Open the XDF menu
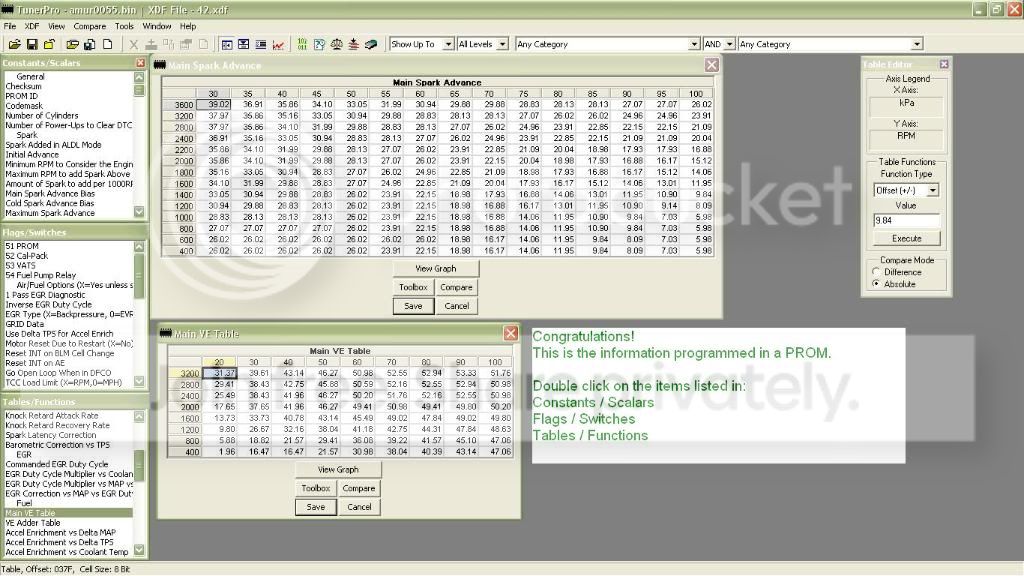Viewport: 1024px width, 576px height. click(31, 26)
